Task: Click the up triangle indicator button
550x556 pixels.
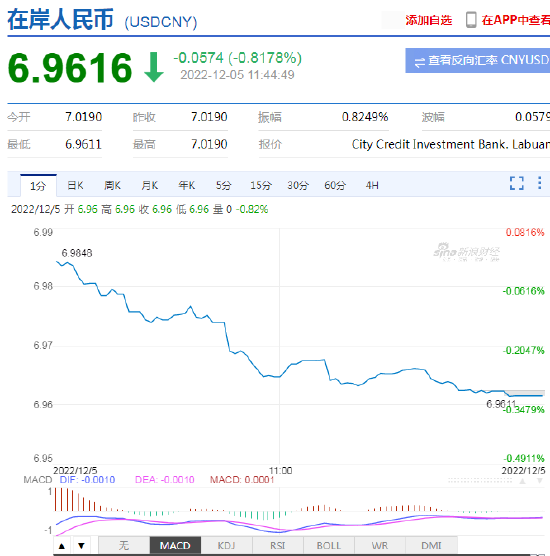Action: click(62, 546)
